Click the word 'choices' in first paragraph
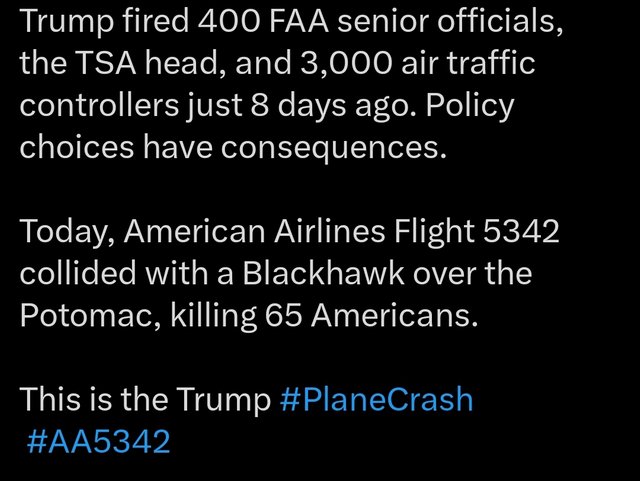The image size is (640, 481). tap(76, 147)
